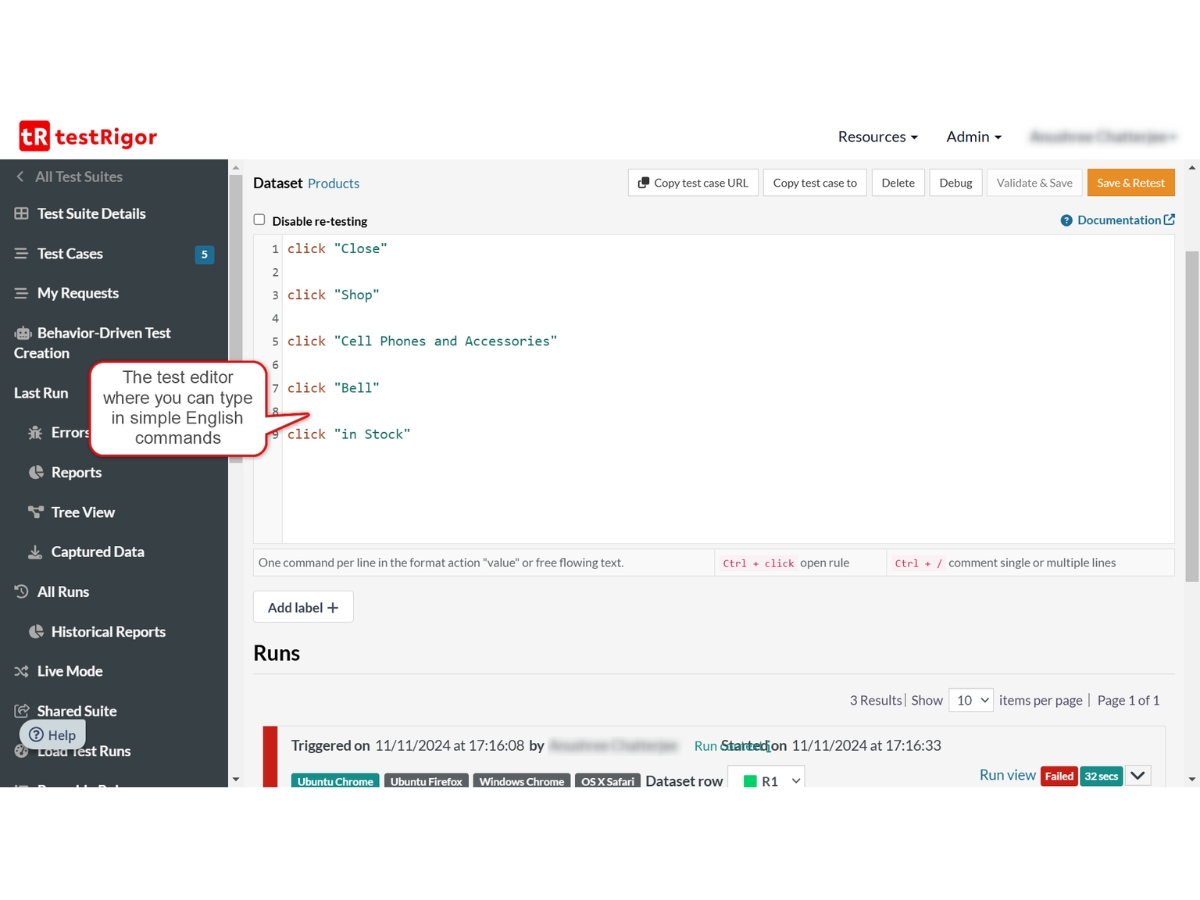Click editor line click "Shop"

pos(333,295)
